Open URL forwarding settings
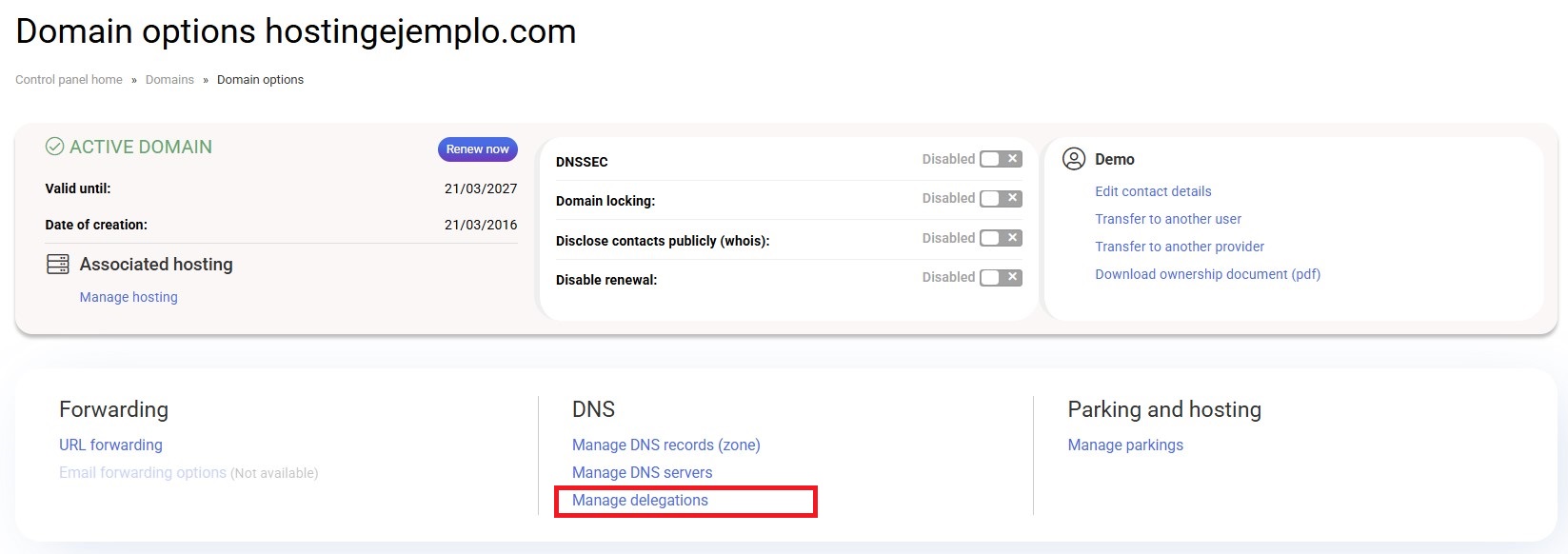Viewport: 1568px width, 554px height. click(110, 445)
